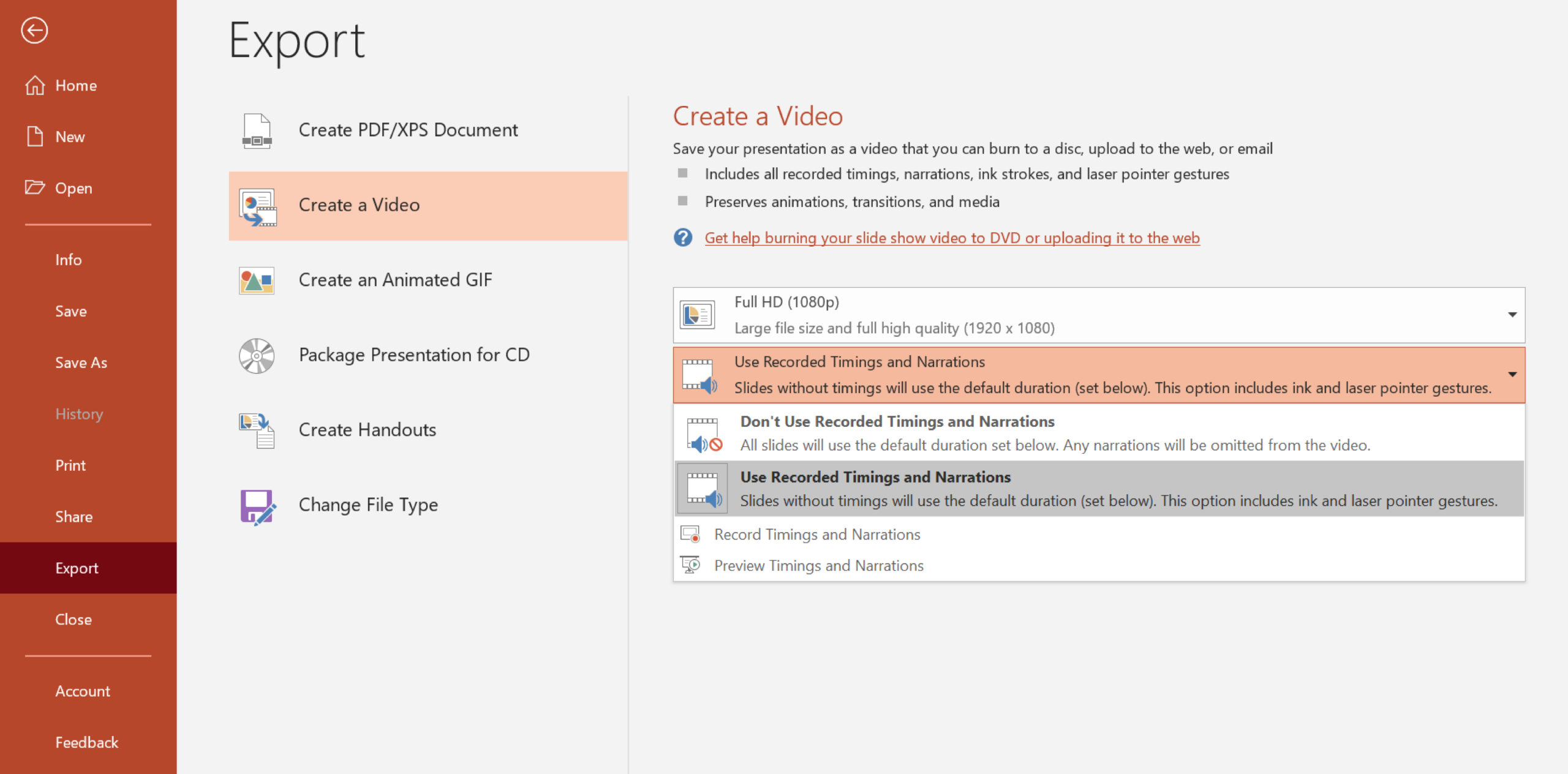Go to the Print tab

(70, 465)
